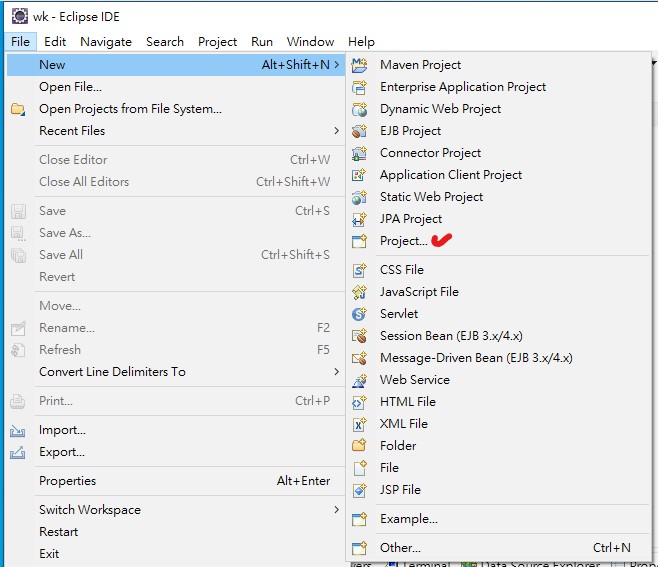
Task: Open the Navigate menu in the menu bar
Action: (106, 42)
